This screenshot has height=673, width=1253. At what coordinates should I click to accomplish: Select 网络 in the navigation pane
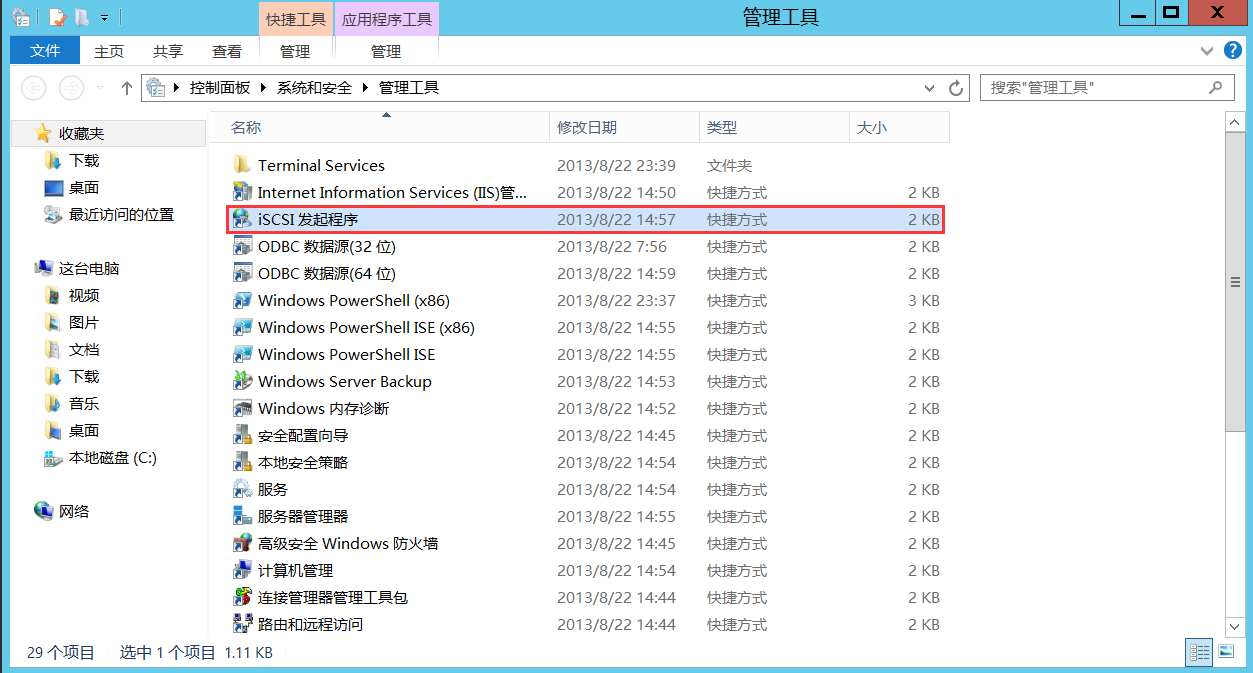[x=74, y=511]
